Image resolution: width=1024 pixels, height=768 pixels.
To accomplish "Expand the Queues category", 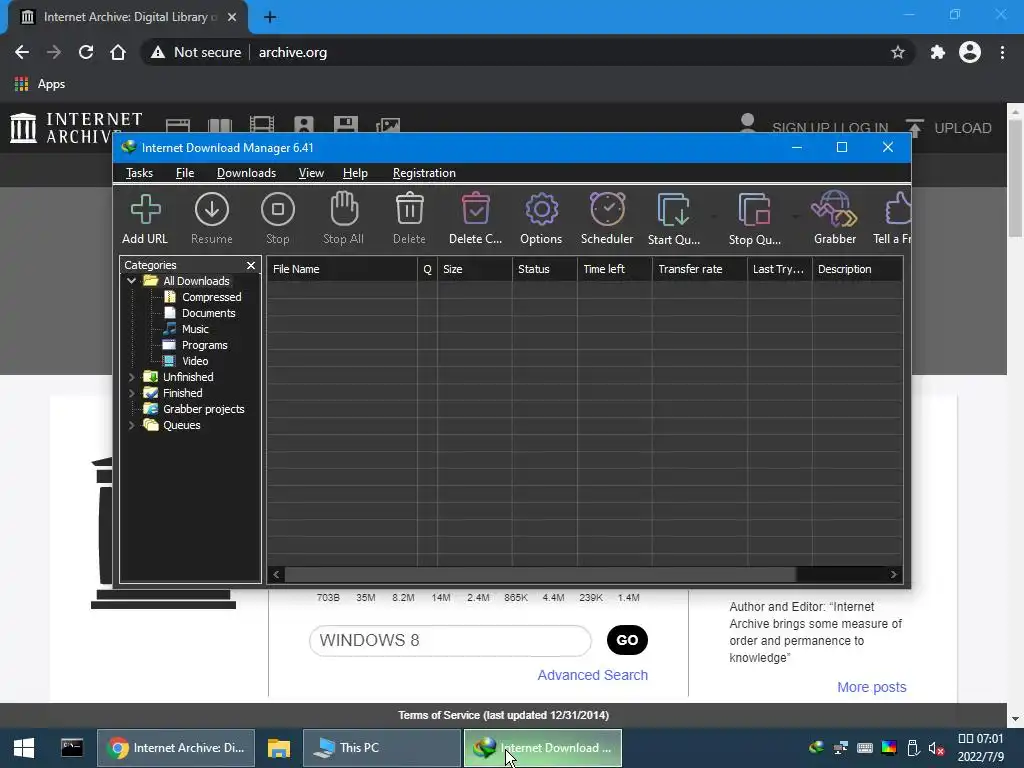I will coord(132,425).
